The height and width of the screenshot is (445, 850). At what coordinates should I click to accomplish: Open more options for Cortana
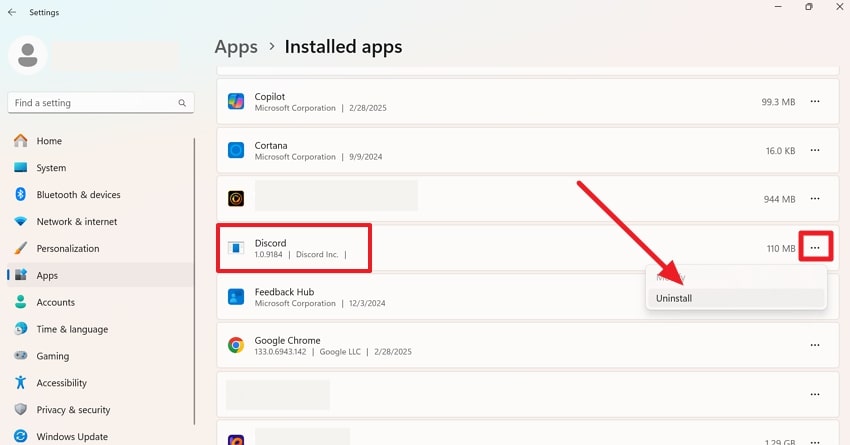(815, 150)
